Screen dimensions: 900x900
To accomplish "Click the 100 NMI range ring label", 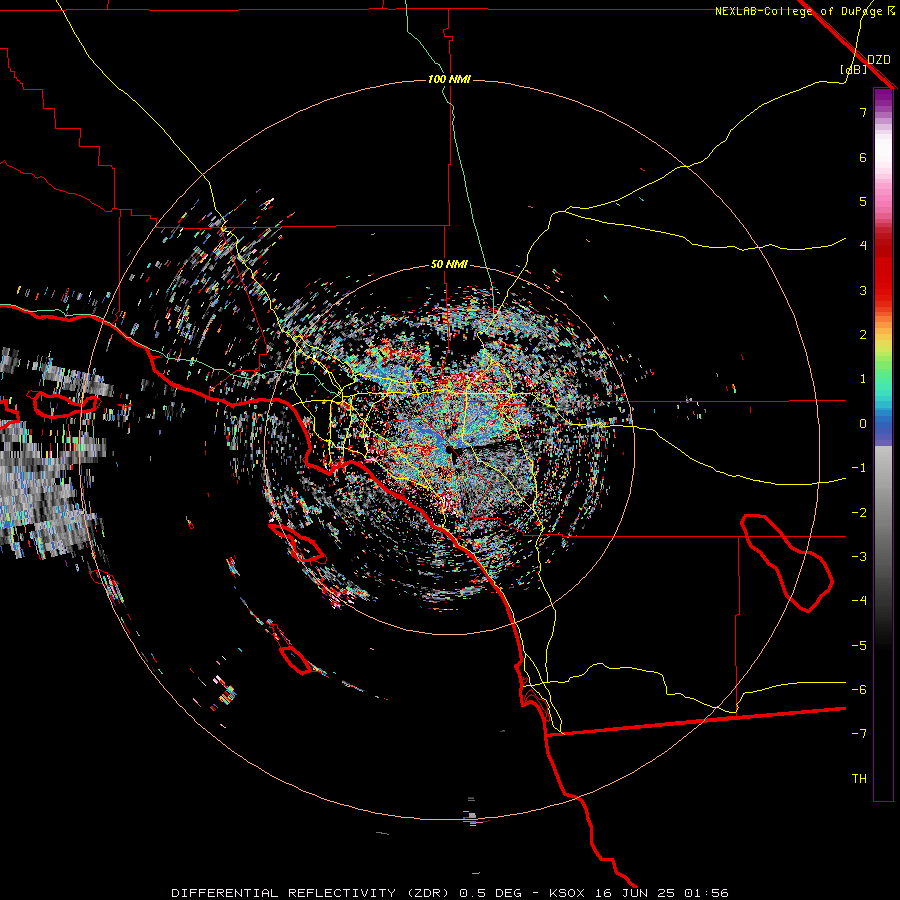I will [449, 79].
